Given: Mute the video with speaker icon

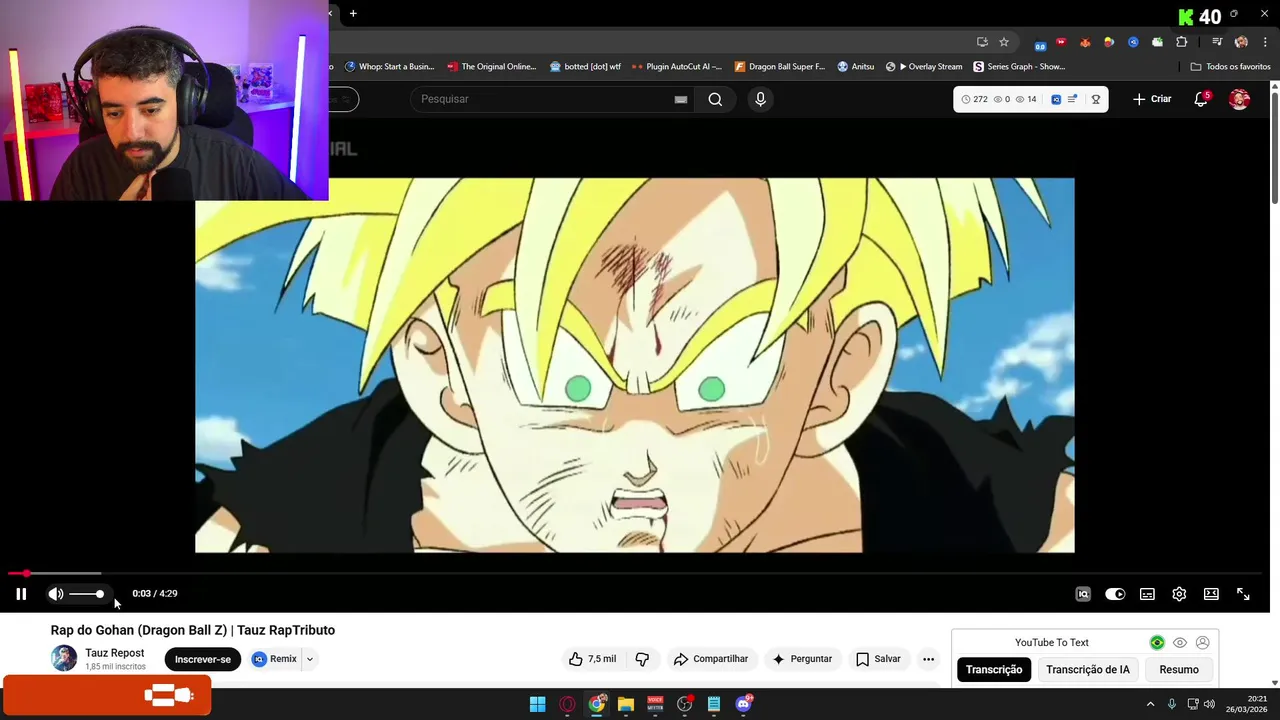Looking at the screenshot, I should coord(56,594).
